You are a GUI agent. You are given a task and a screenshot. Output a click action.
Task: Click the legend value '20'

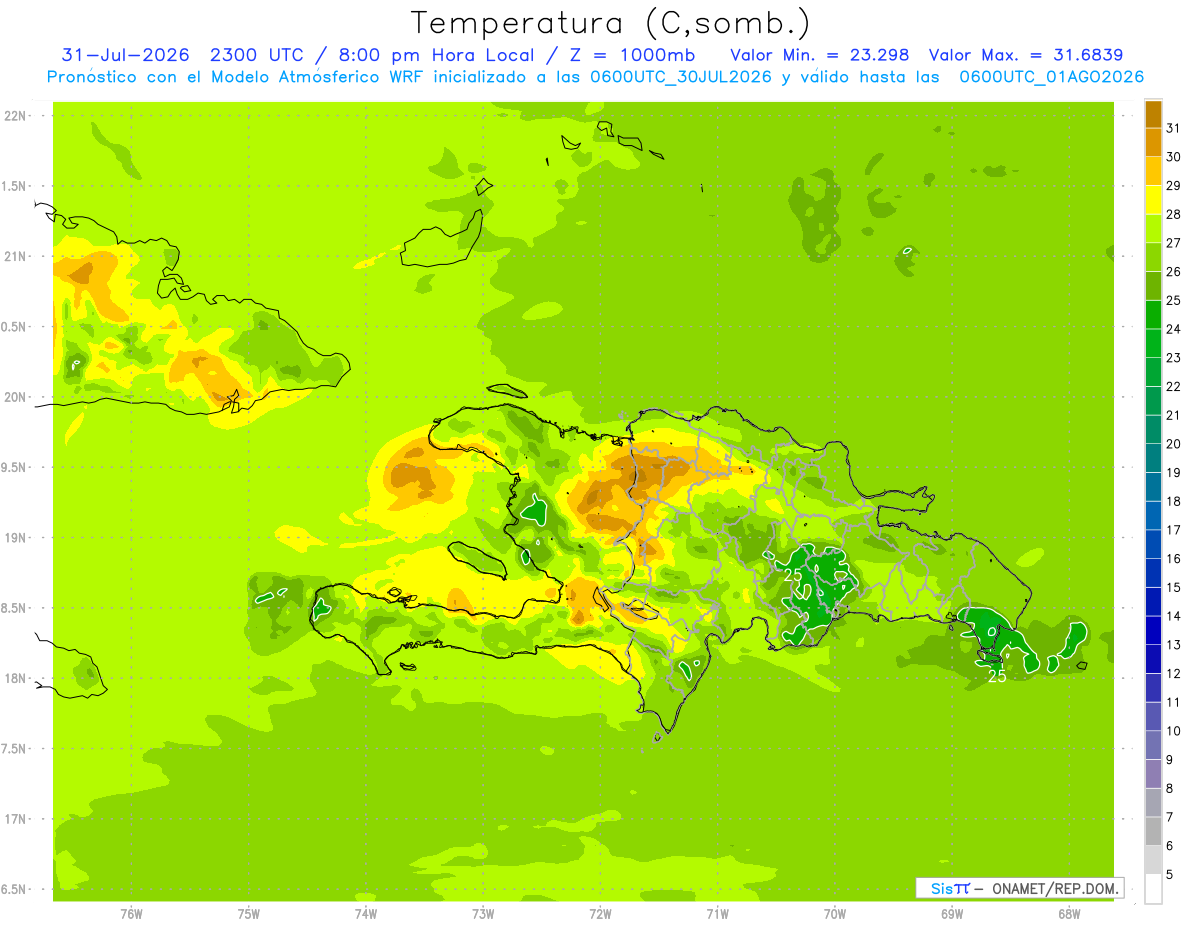coord(1173,443)
